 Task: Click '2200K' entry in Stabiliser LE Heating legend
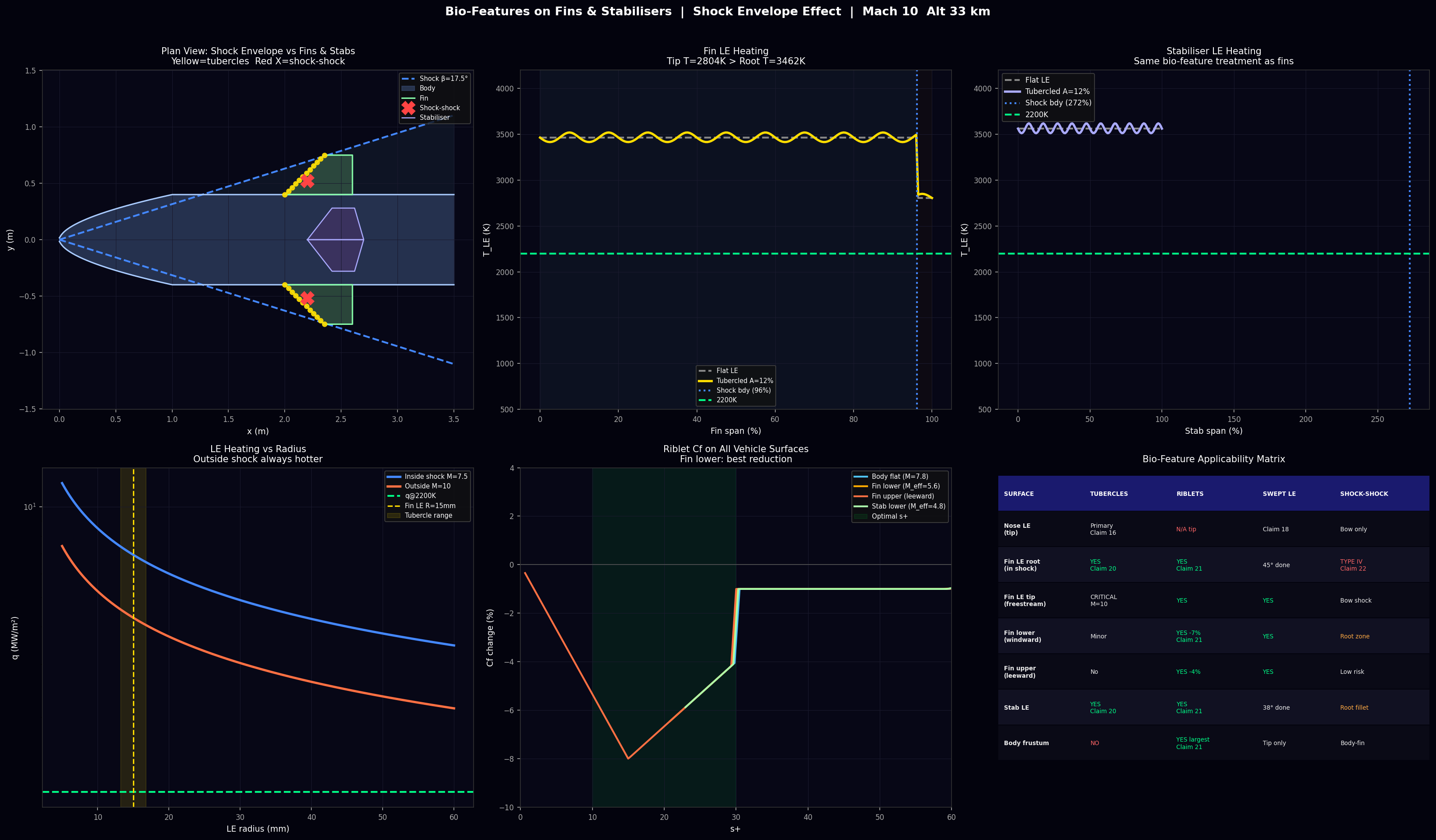pyautogui.click(x=1026, y=115)
